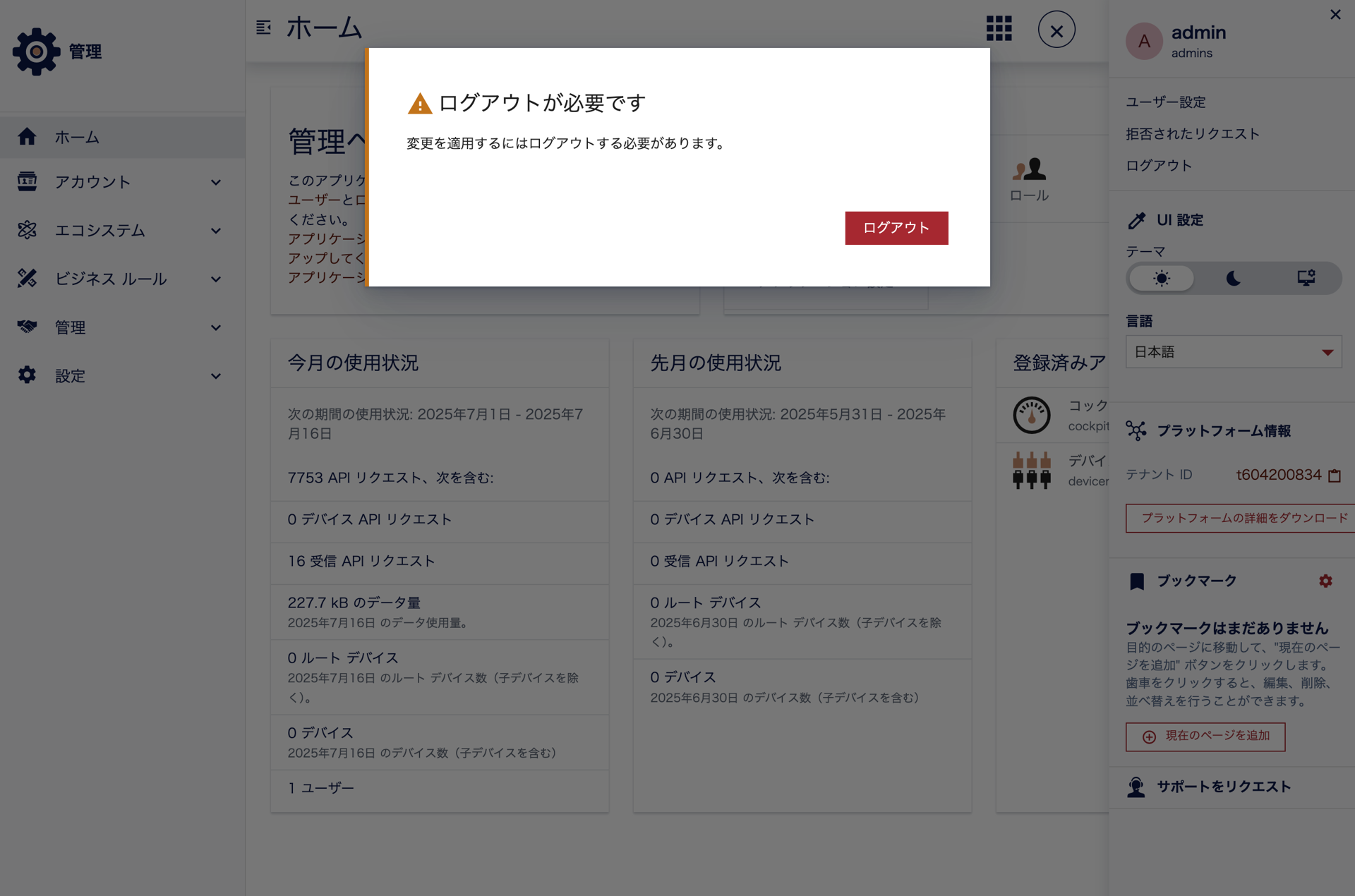Open the コックピット application icon
This screenshot has height=896, width=1355.
pos(1032,416)
